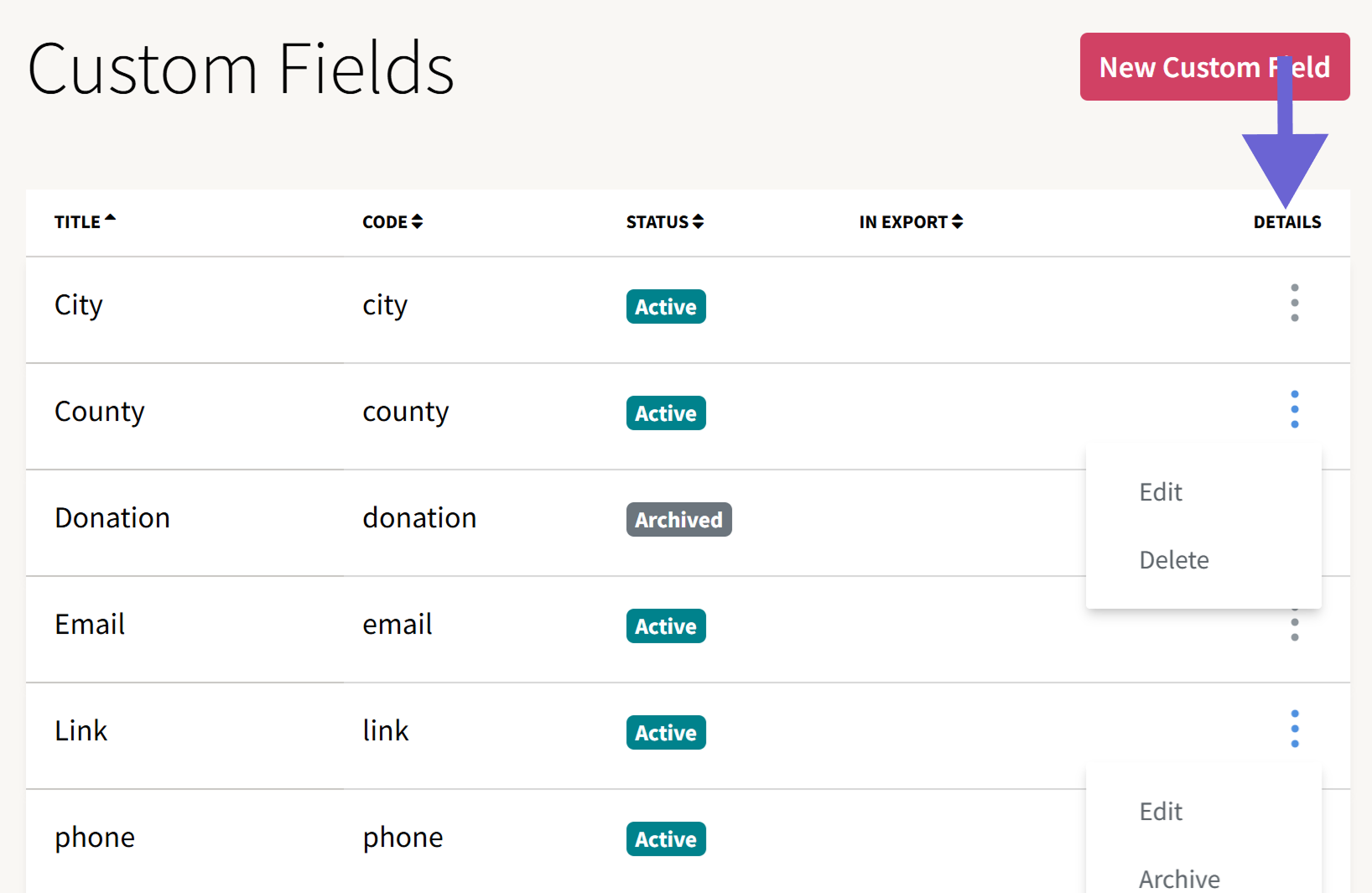Image resolution: width=1372 pixels, height=893 pixels.
Task: Click the sort icon on the IN EXPORT column
Action: (957, 221)
